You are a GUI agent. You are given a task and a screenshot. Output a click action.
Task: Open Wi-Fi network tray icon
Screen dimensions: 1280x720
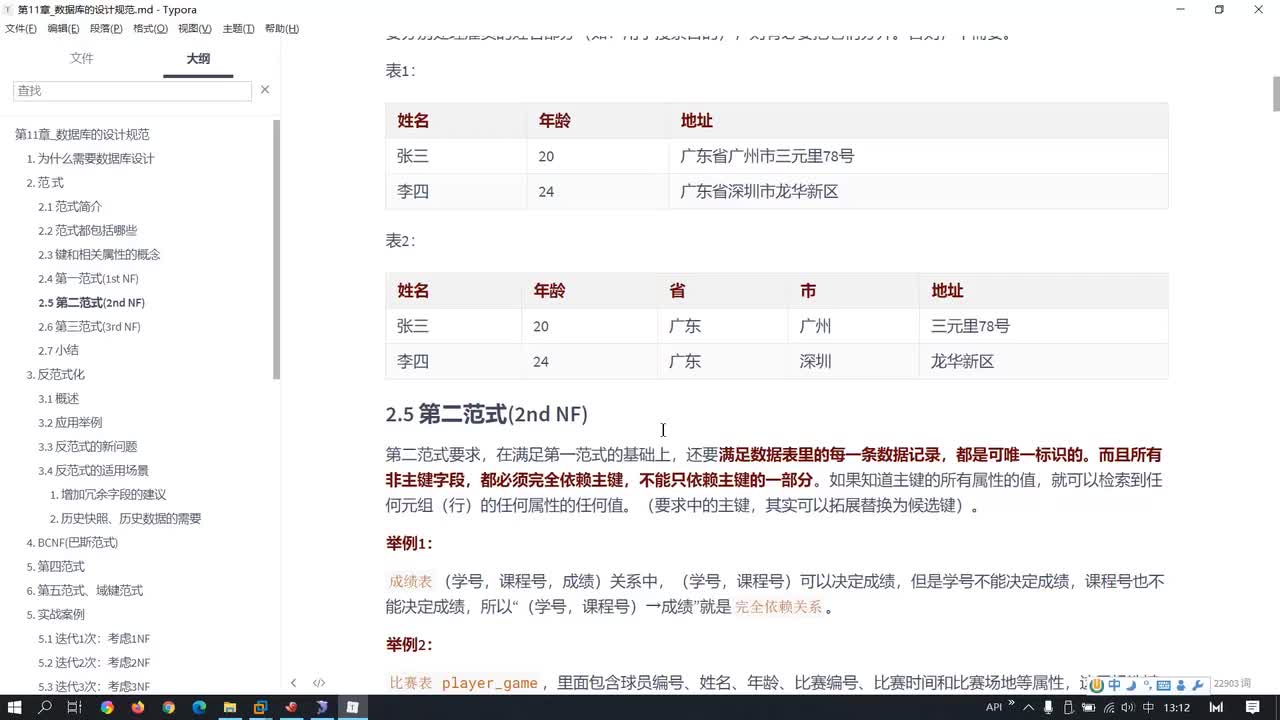[1109, 708]
